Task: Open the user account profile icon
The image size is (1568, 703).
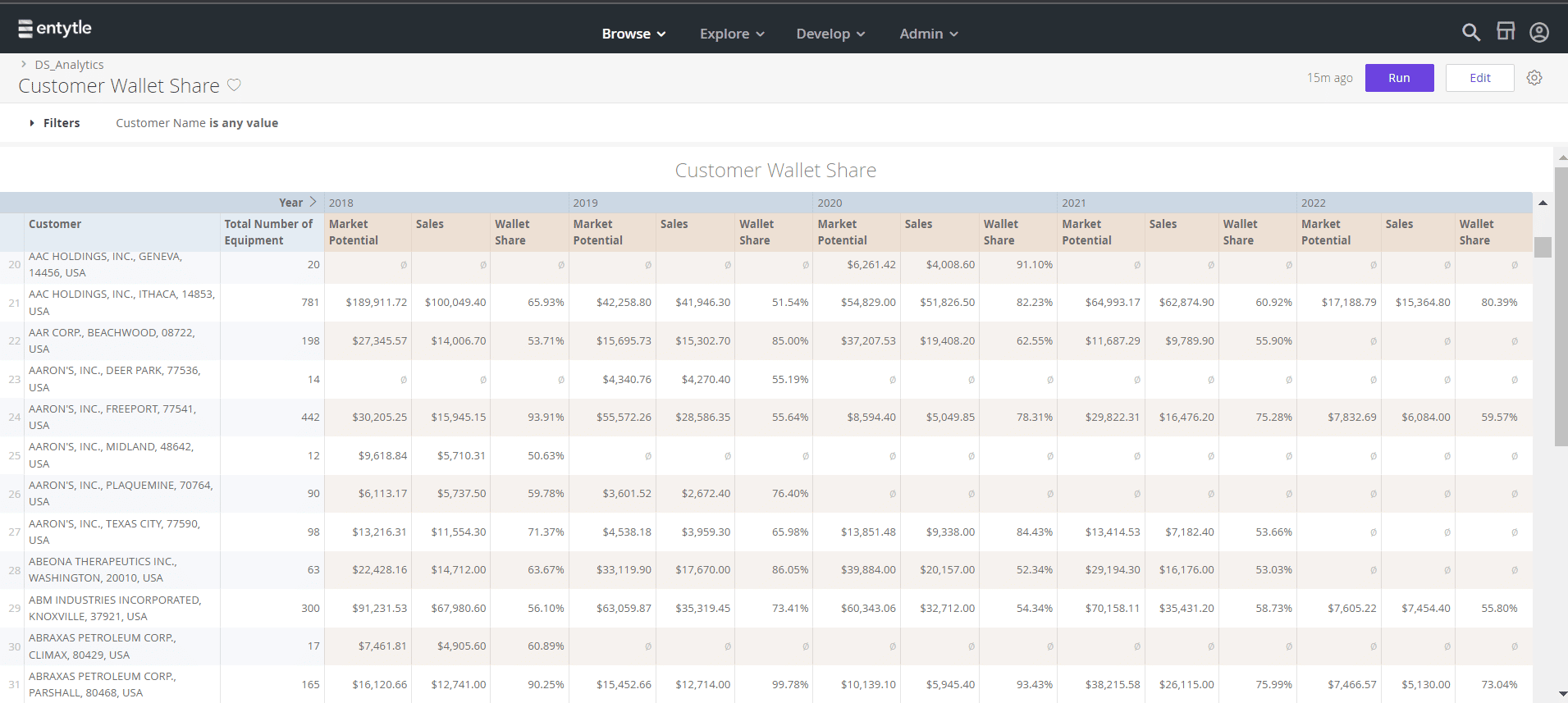Action: tap(1539, 33)
